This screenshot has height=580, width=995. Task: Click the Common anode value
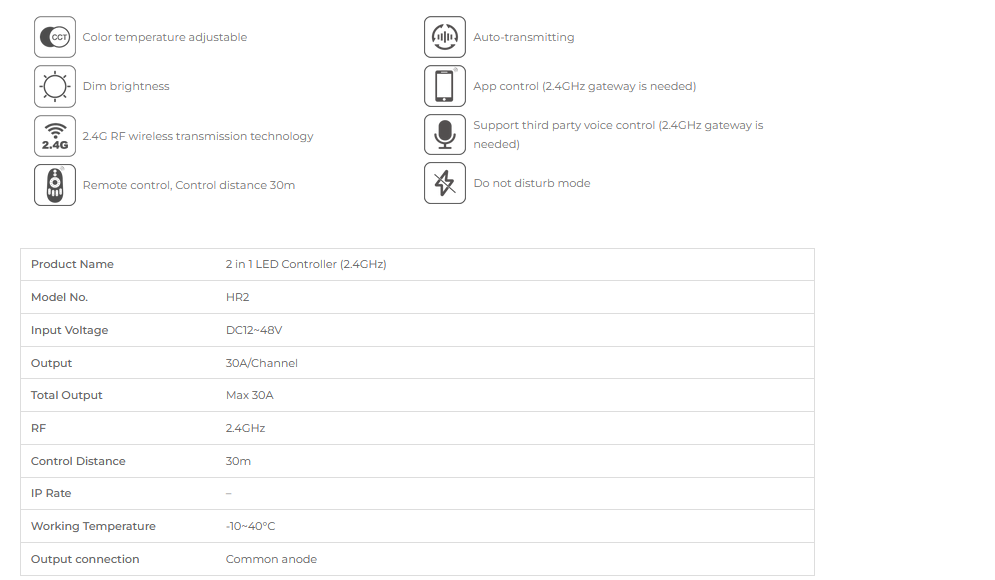[x=271, y=559]
